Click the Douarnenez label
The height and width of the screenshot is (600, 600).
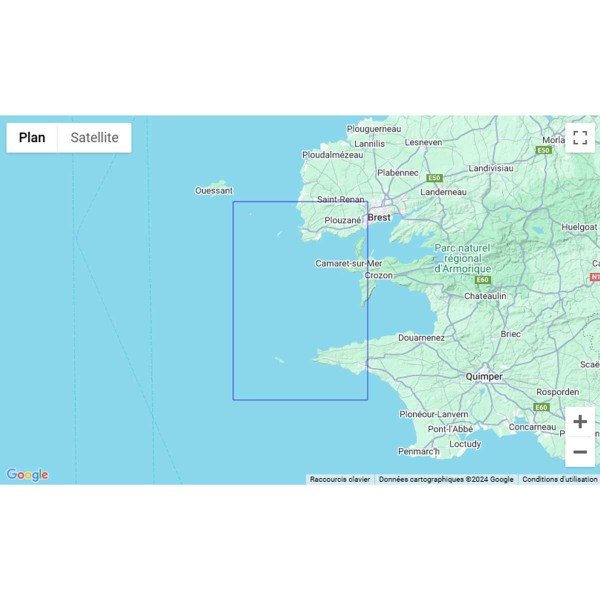[x=421, y=338]
